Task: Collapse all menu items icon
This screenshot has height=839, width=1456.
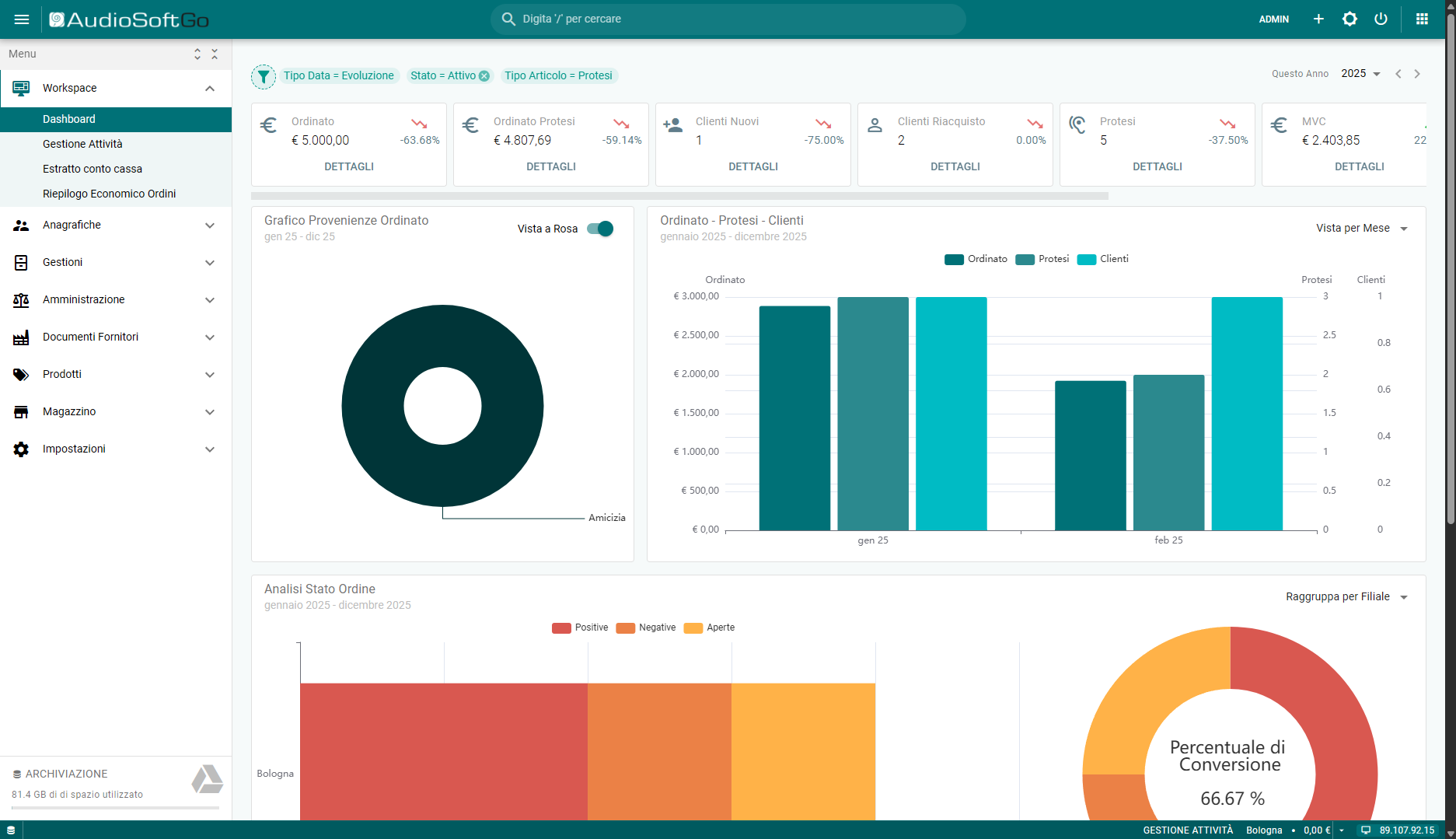Action: 215,54
